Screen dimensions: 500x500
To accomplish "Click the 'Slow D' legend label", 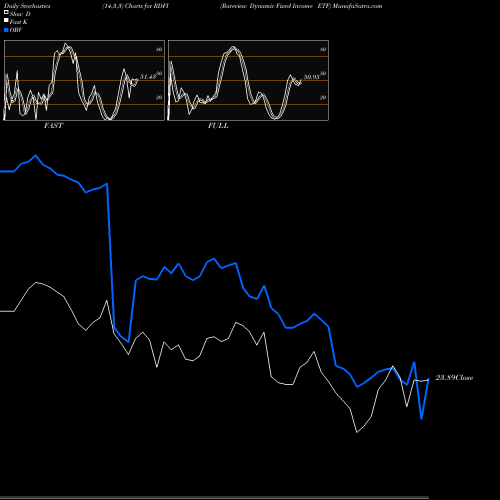I will 20,14.
